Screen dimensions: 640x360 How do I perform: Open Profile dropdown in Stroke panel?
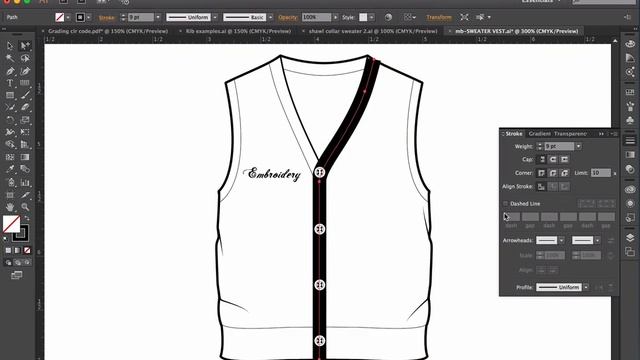[x=586, y=287]
